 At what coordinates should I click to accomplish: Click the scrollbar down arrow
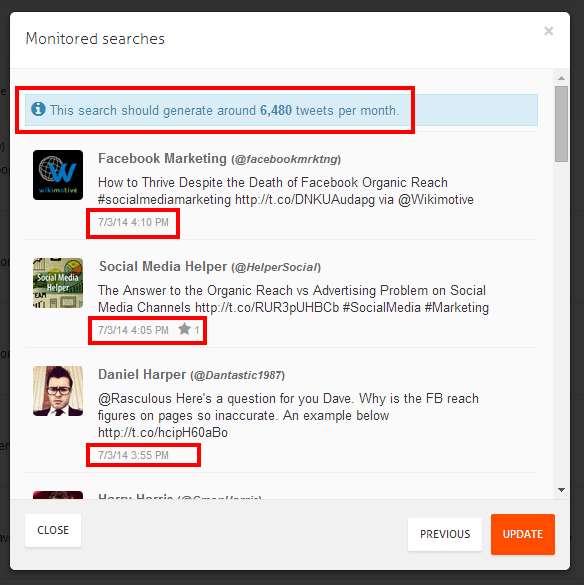(561, 490)
